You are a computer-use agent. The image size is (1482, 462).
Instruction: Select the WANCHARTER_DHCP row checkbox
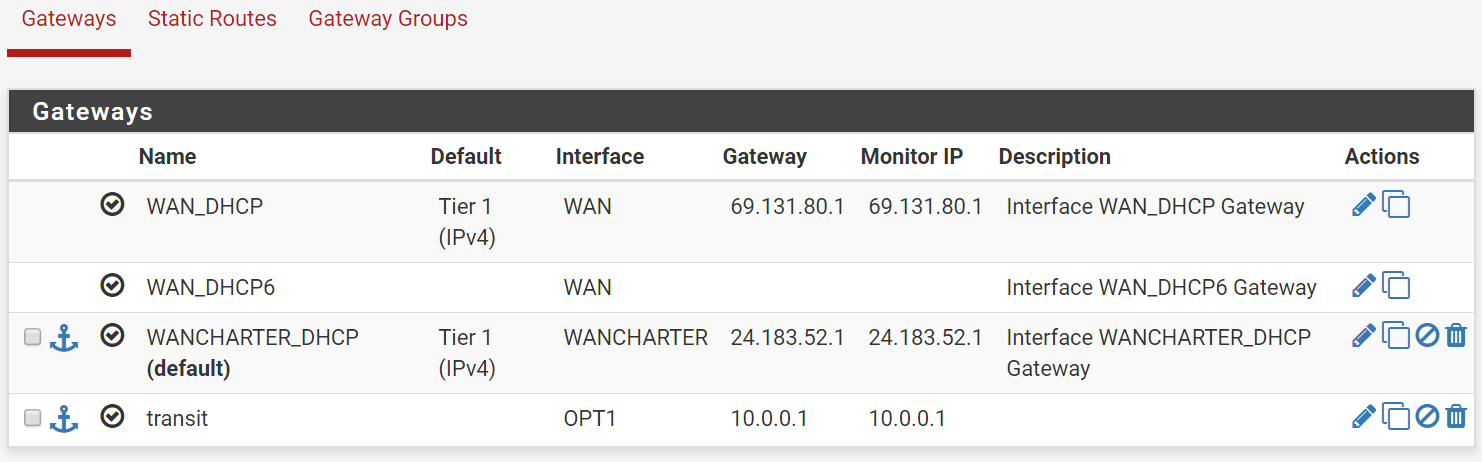32,337
